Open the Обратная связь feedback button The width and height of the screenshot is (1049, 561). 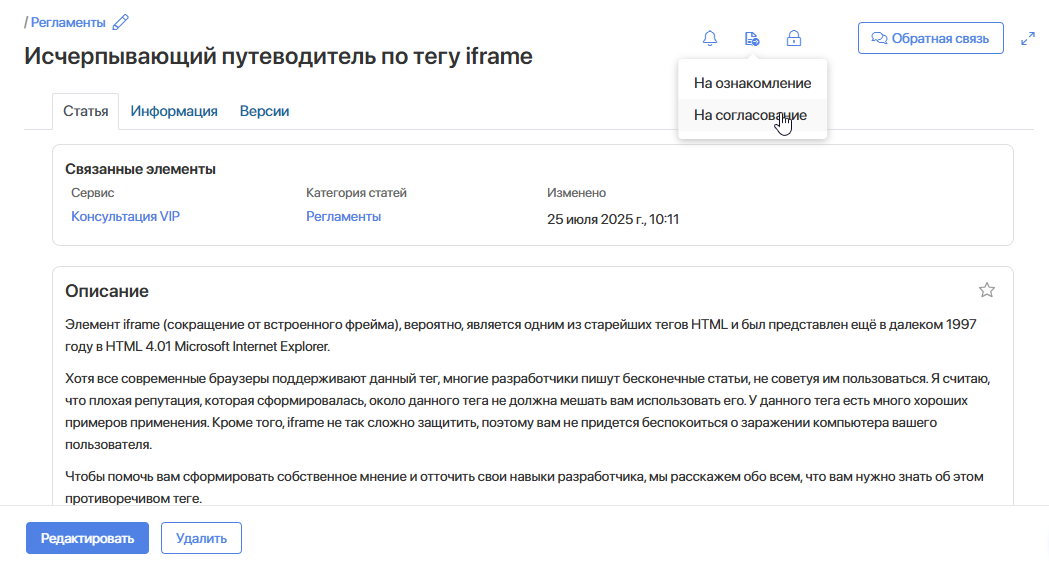[x=930, y=39]
